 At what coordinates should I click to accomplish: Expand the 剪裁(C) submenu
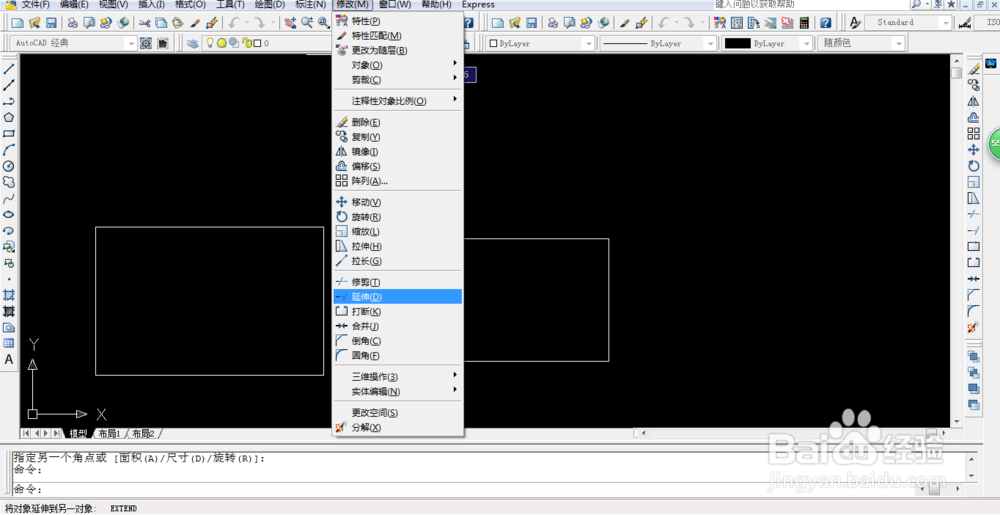tap(398, 80)
